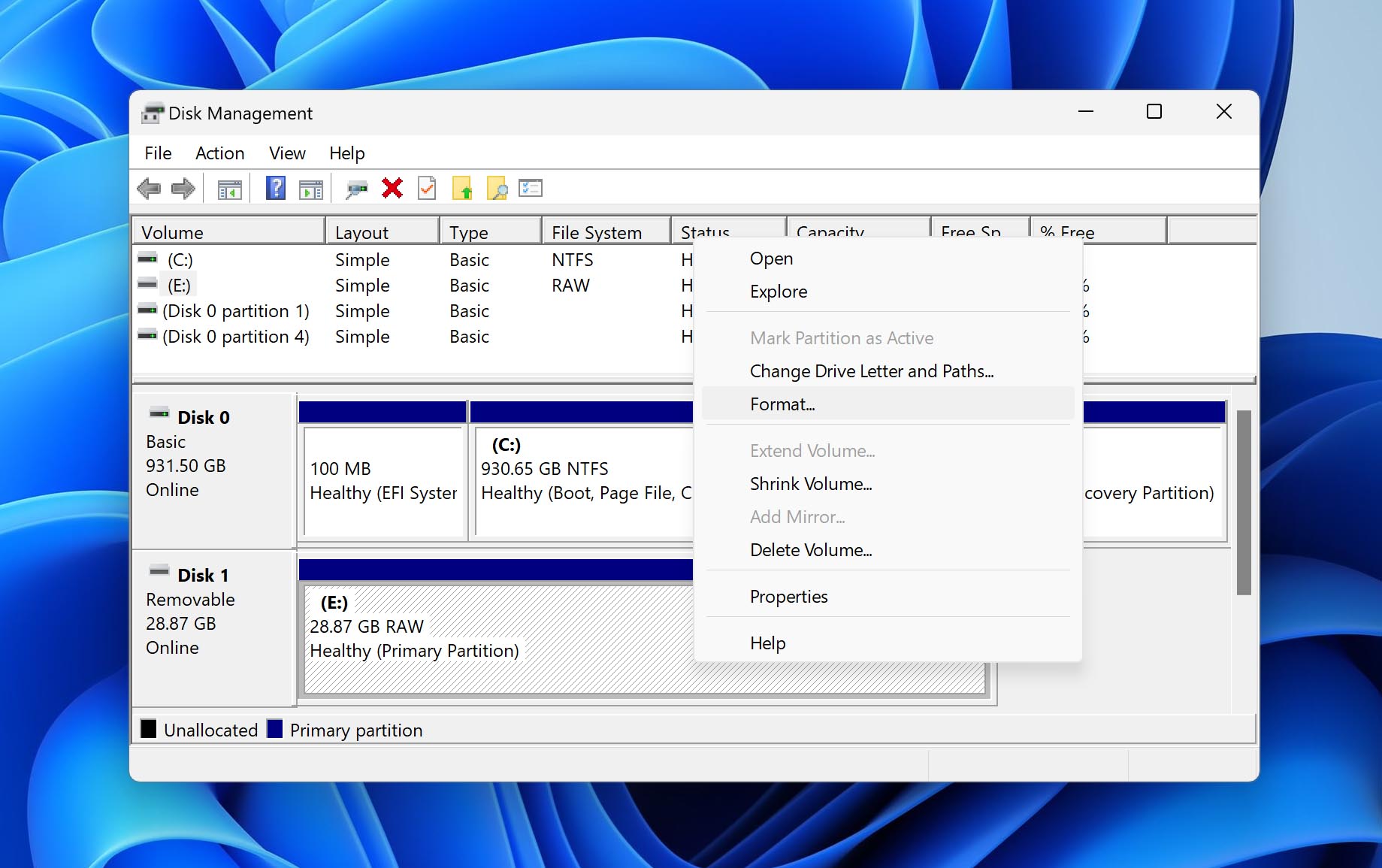
Task: Click drive icon beside (E:) volume row
Action: [148, 284]
